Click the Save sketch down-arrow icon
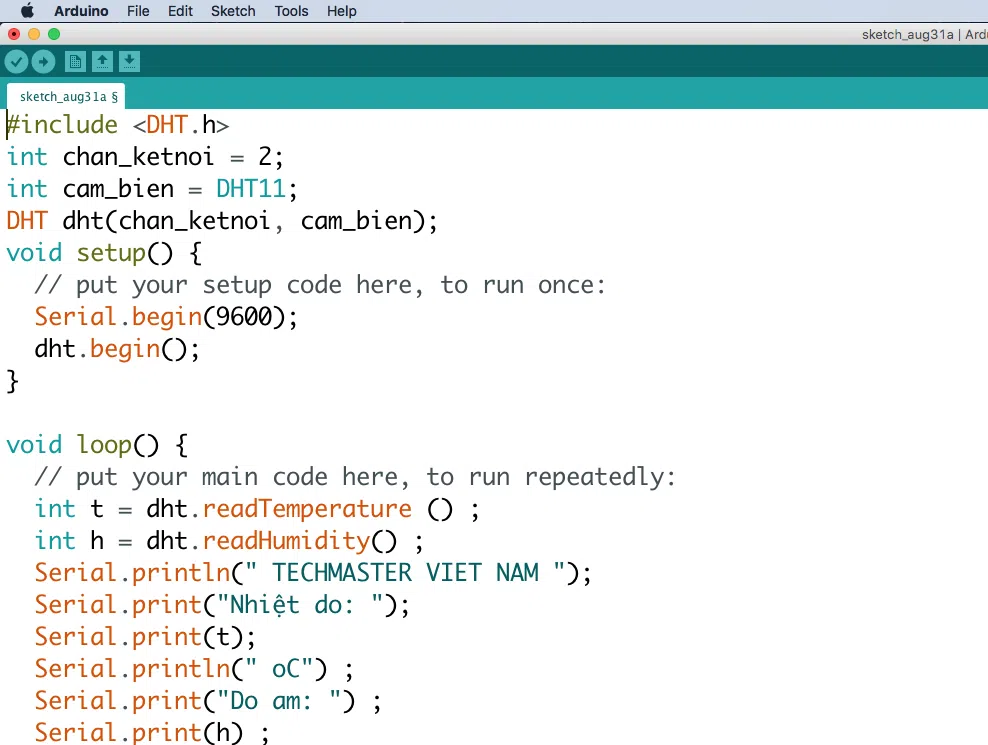The image size is (988, 745). pos(129,62)
